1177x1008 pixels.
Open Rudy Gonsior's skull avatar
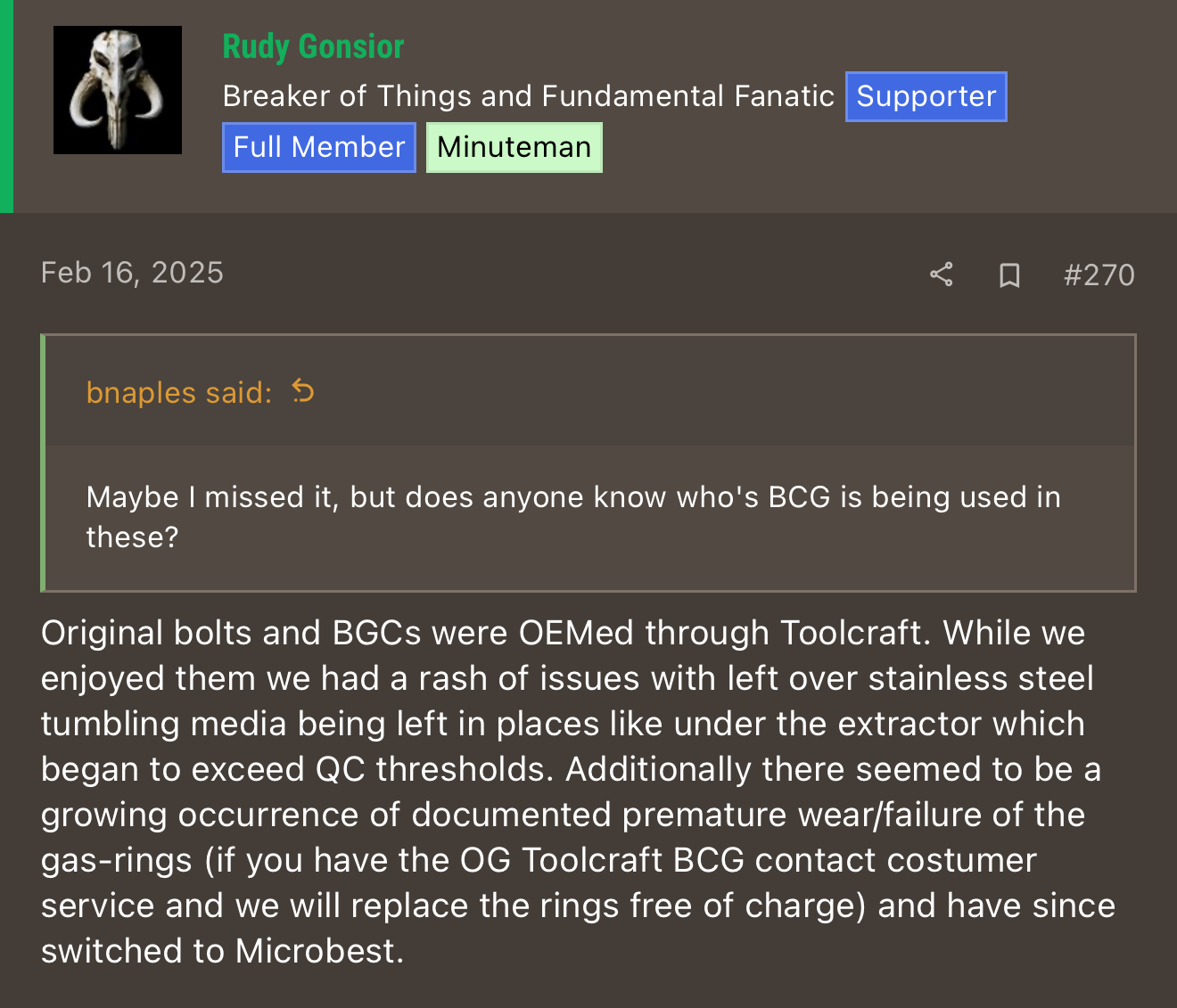[x=118, y=90]
